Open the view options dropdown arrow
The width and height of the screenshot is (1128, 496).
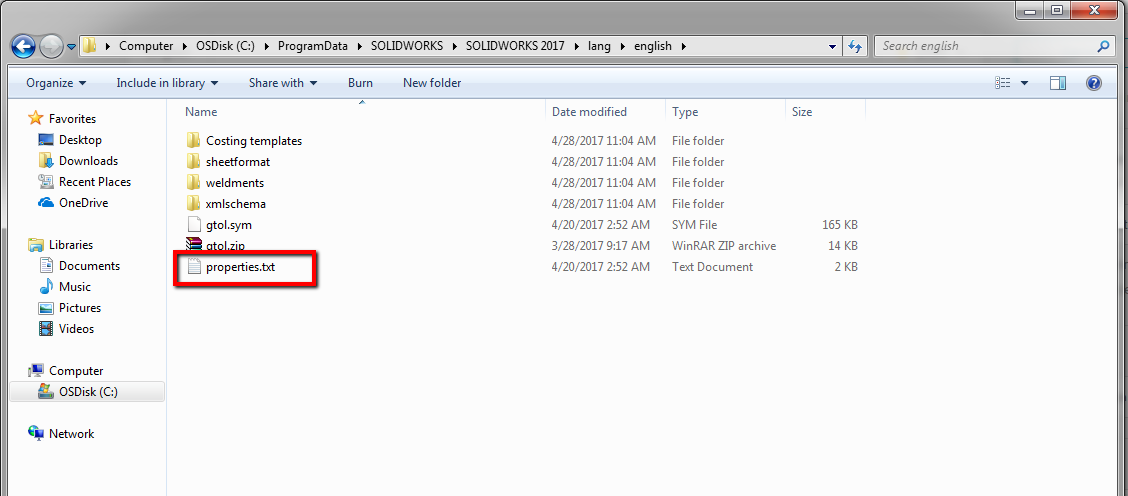[x=1024, y=83]
